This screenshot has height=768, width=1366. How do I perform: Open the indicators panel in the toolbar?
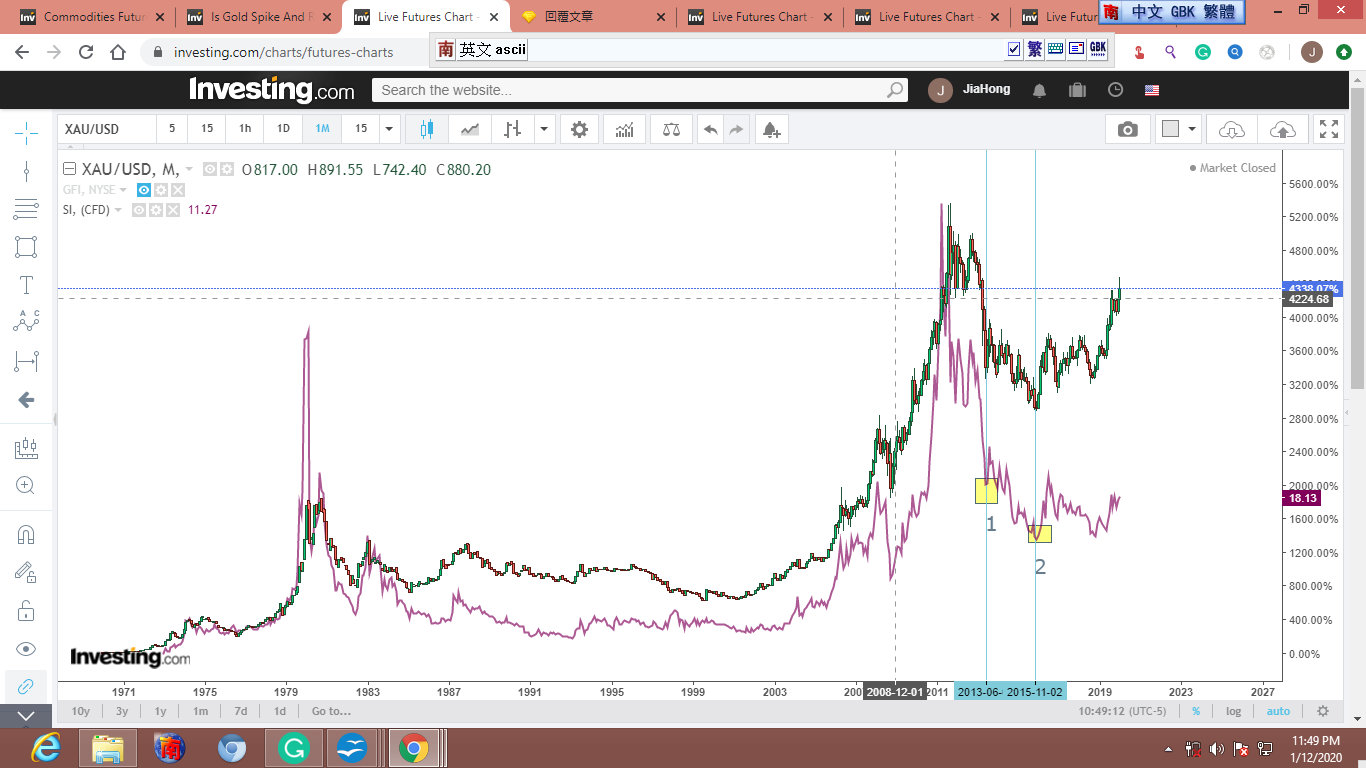coord(624,129)
